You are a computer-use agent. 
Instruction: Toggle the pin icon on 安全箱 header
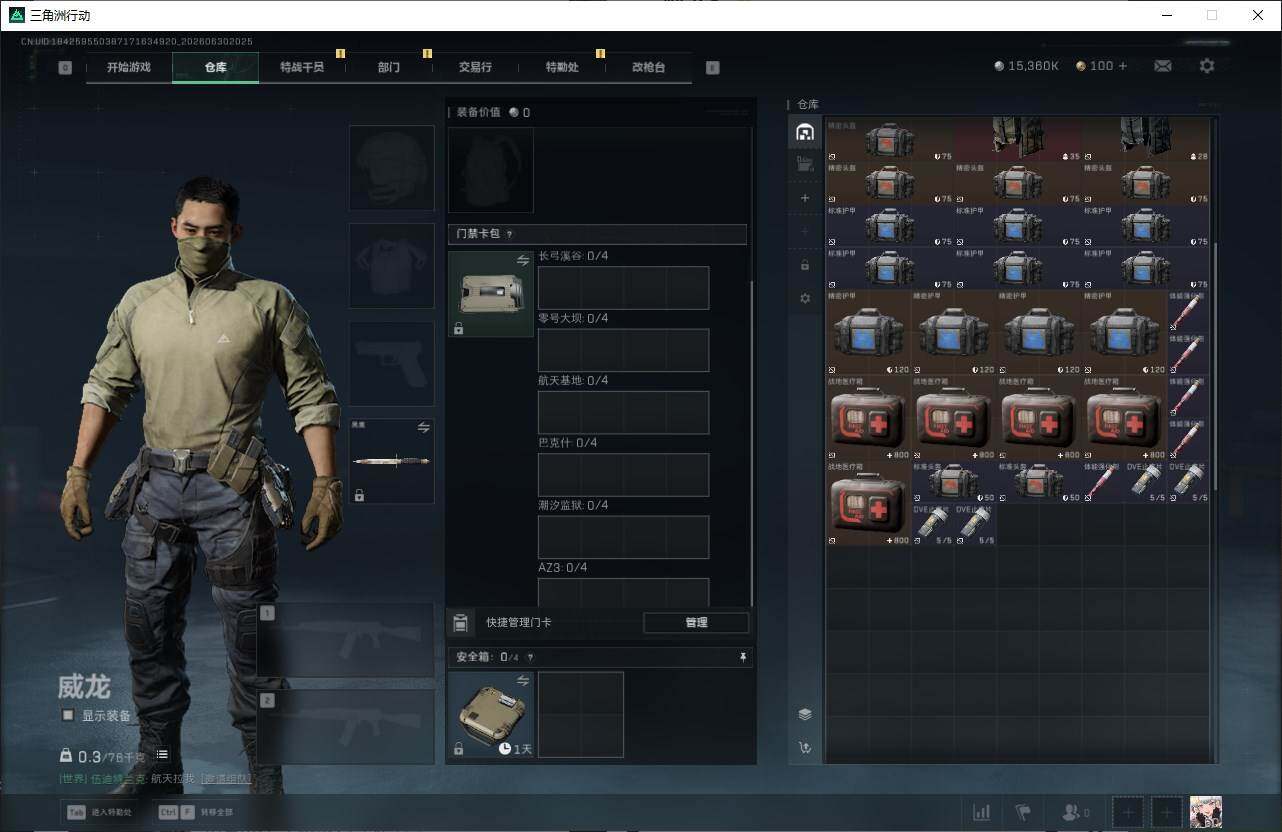(x=742, y=657)
